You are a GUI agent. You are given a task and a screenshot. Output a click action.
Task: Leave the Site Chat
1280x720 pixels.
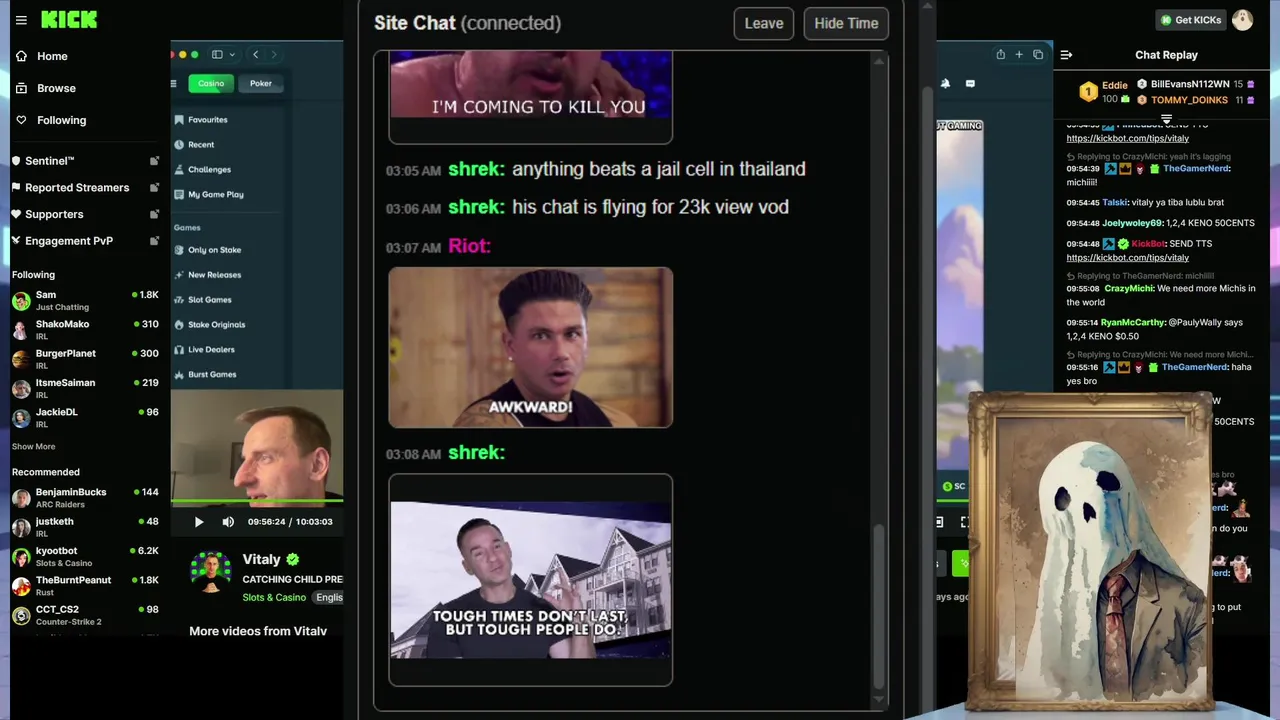pyautogui.click(x=764, y=24)
